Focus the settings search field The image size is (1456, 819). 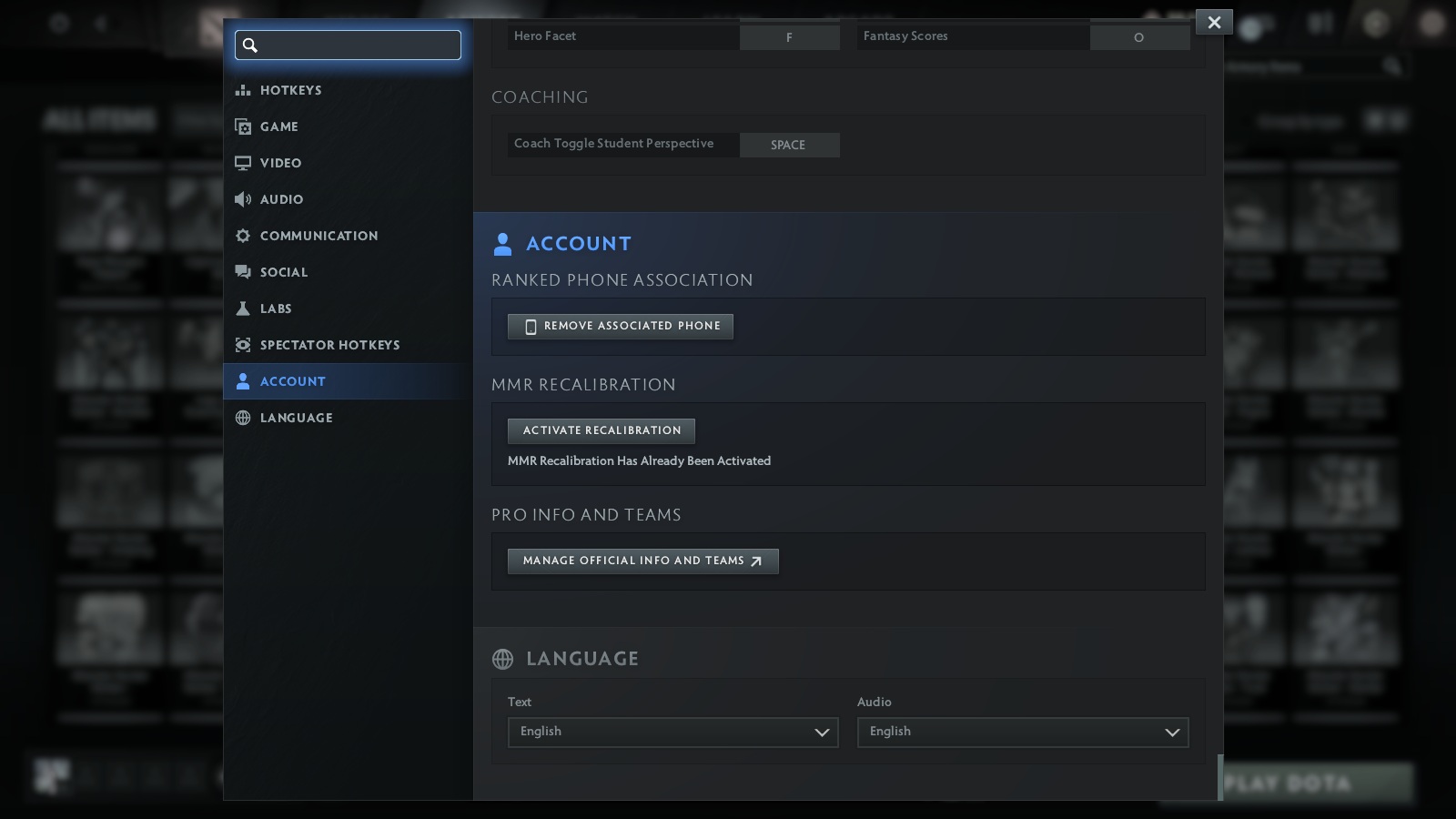coord(348,45)
